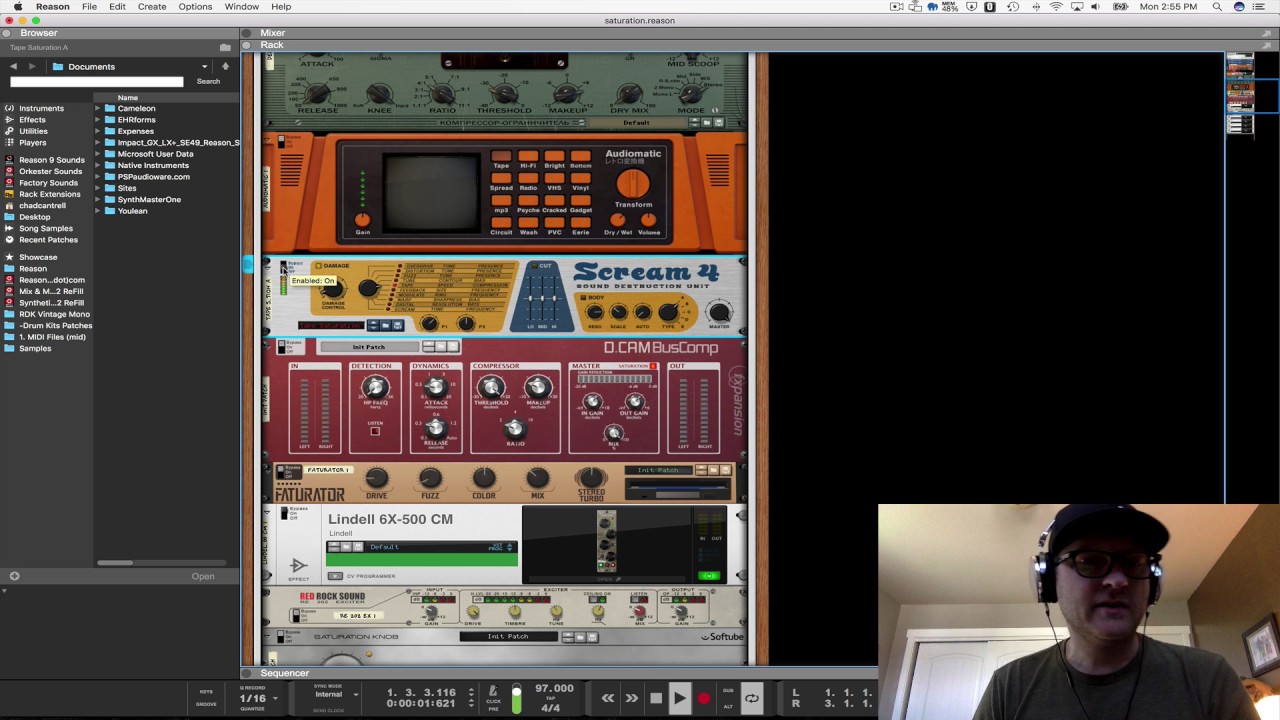This screenshot has height=720, width=1280.
Task: Toggle the Lindell 6X-500 bypass switch
Action: (x=284, y=513)
